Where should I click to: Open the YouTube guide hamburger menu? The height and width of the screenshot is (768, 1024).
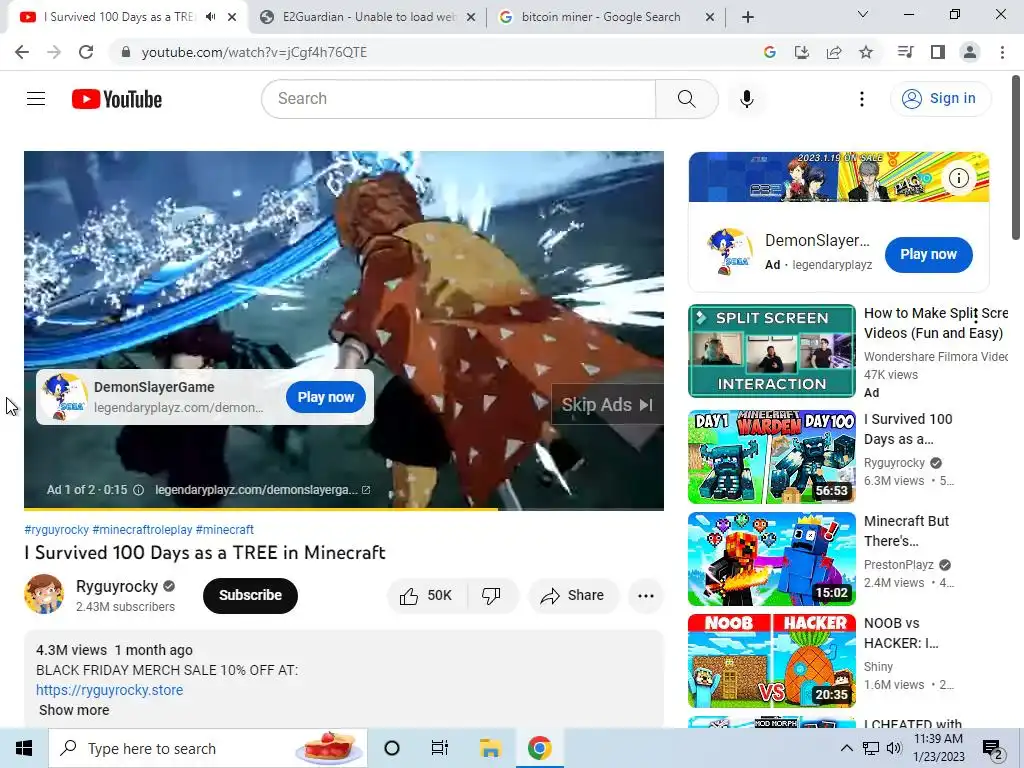(x=36, y=99)
